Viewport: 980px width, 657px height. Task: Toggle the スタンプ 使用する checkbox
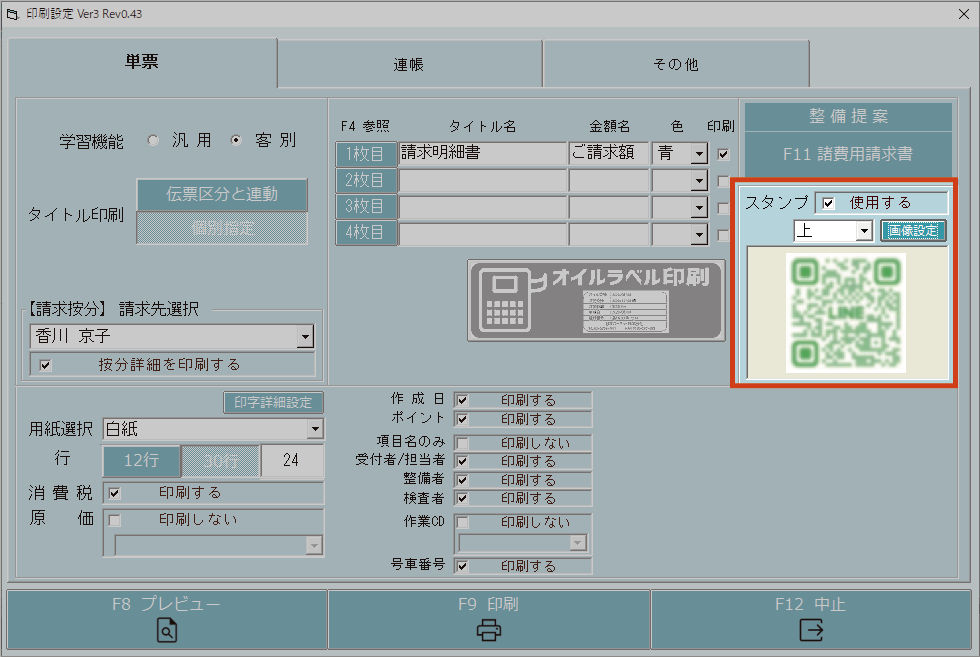click(828, 203)
